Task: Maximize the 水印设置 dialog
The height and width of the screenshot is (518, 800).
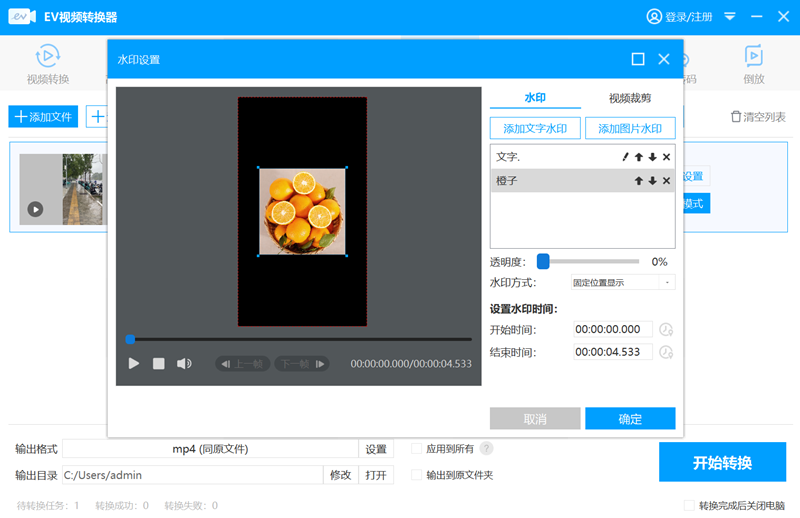Action: [x=638, y=59]
